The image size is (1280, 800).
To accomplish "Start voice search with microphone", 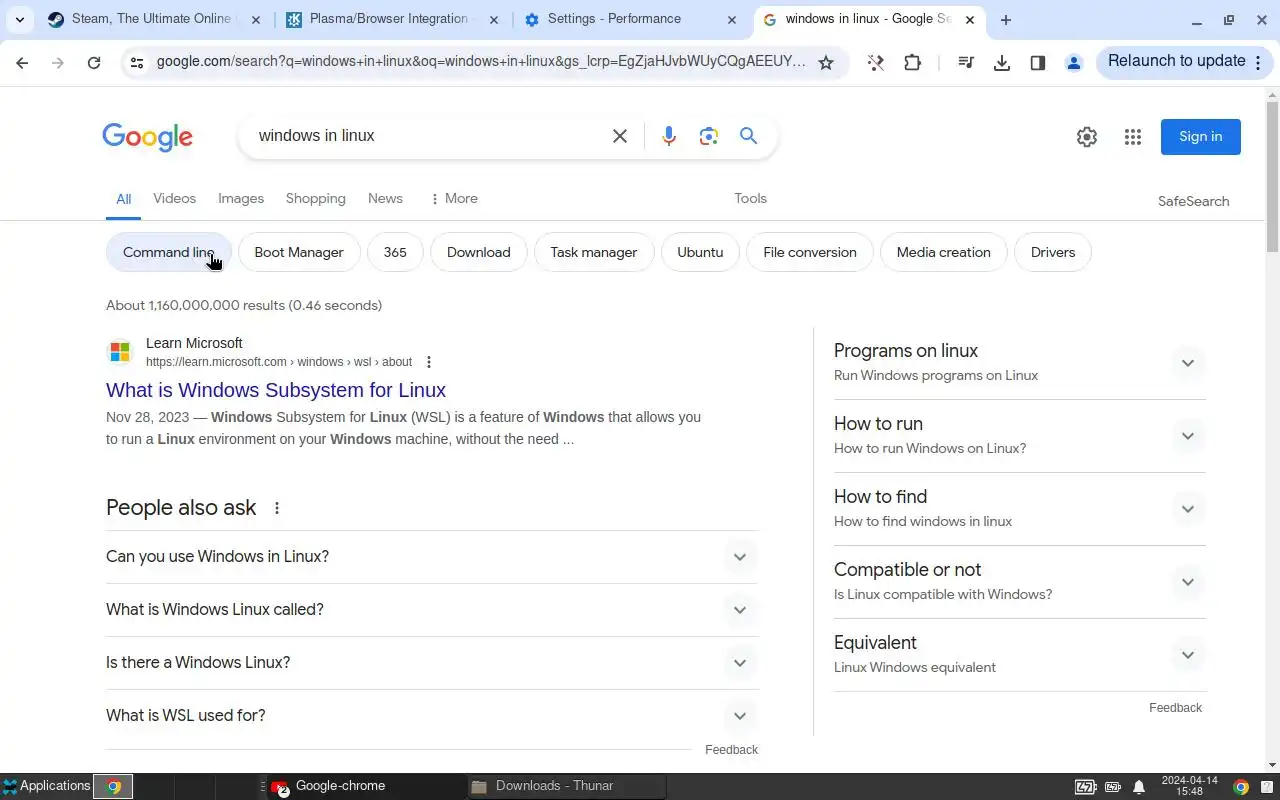I will [x=669, y=136].
